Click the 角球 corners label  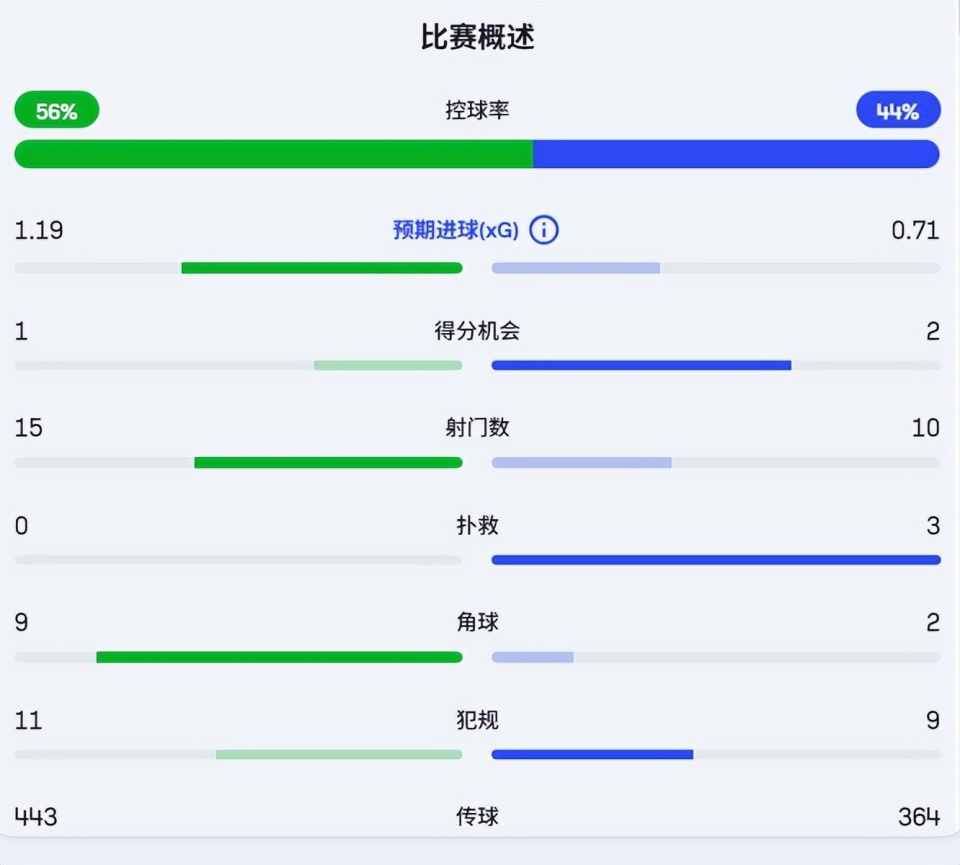pos(480,622)
